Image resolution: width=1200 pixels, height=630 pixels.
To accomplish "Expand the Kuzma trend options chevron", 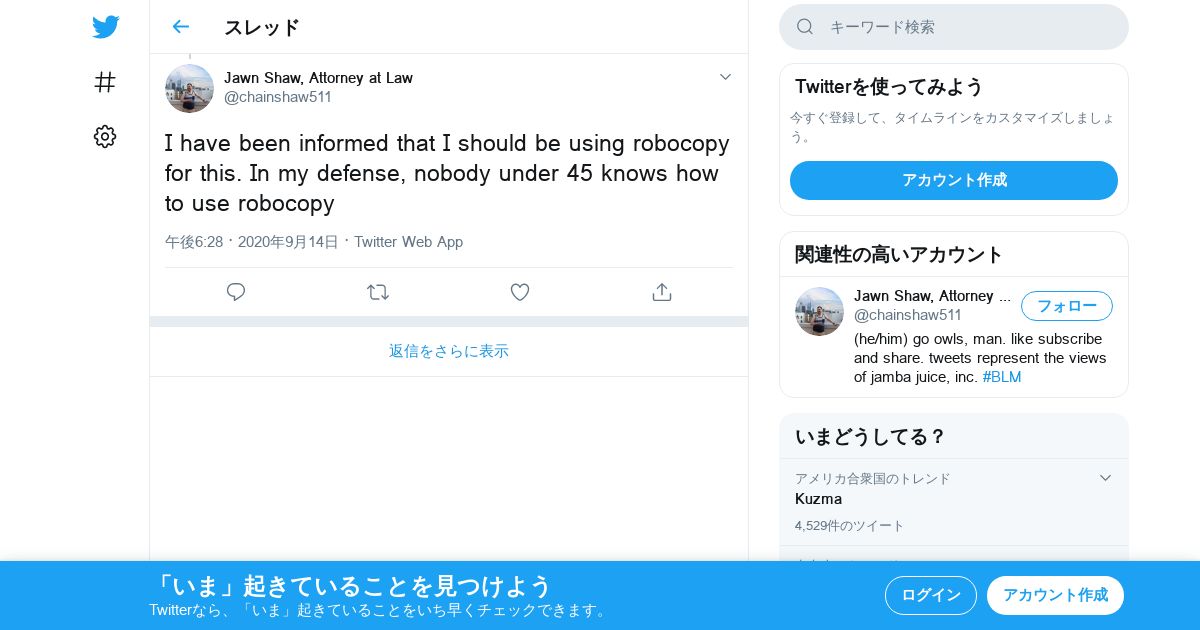I will (1105, 478).
